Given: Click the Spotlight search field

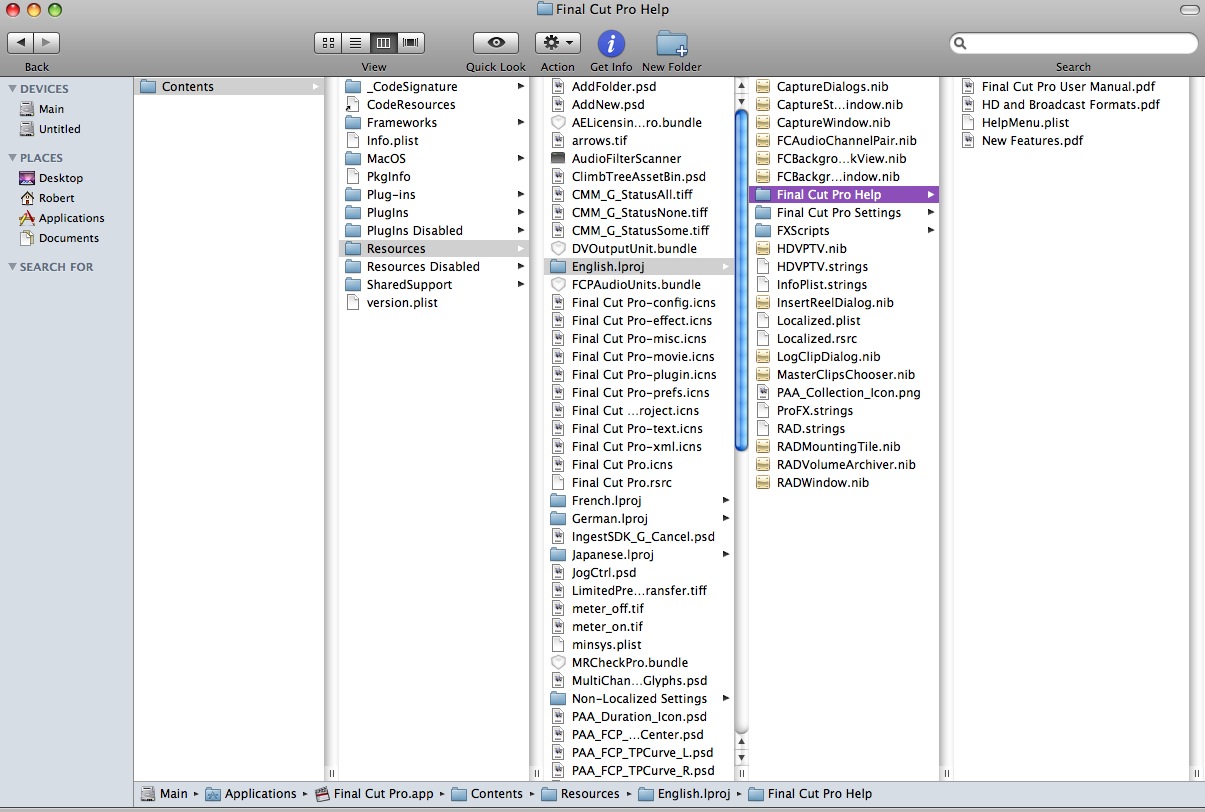Looking at the screenshot, I should [1073, 43].
